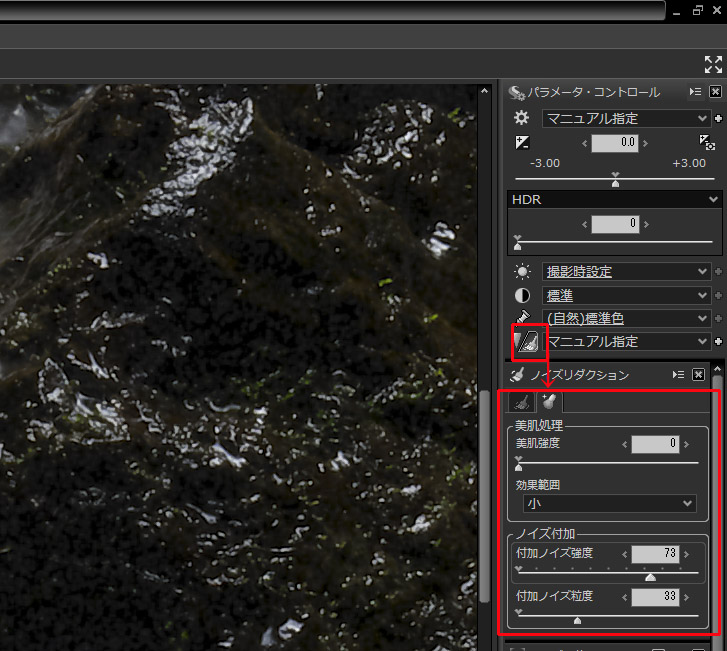This screenshot has width=727, height=651.
Task: Select the exposure bias picker tool icon
Action: 707,142
